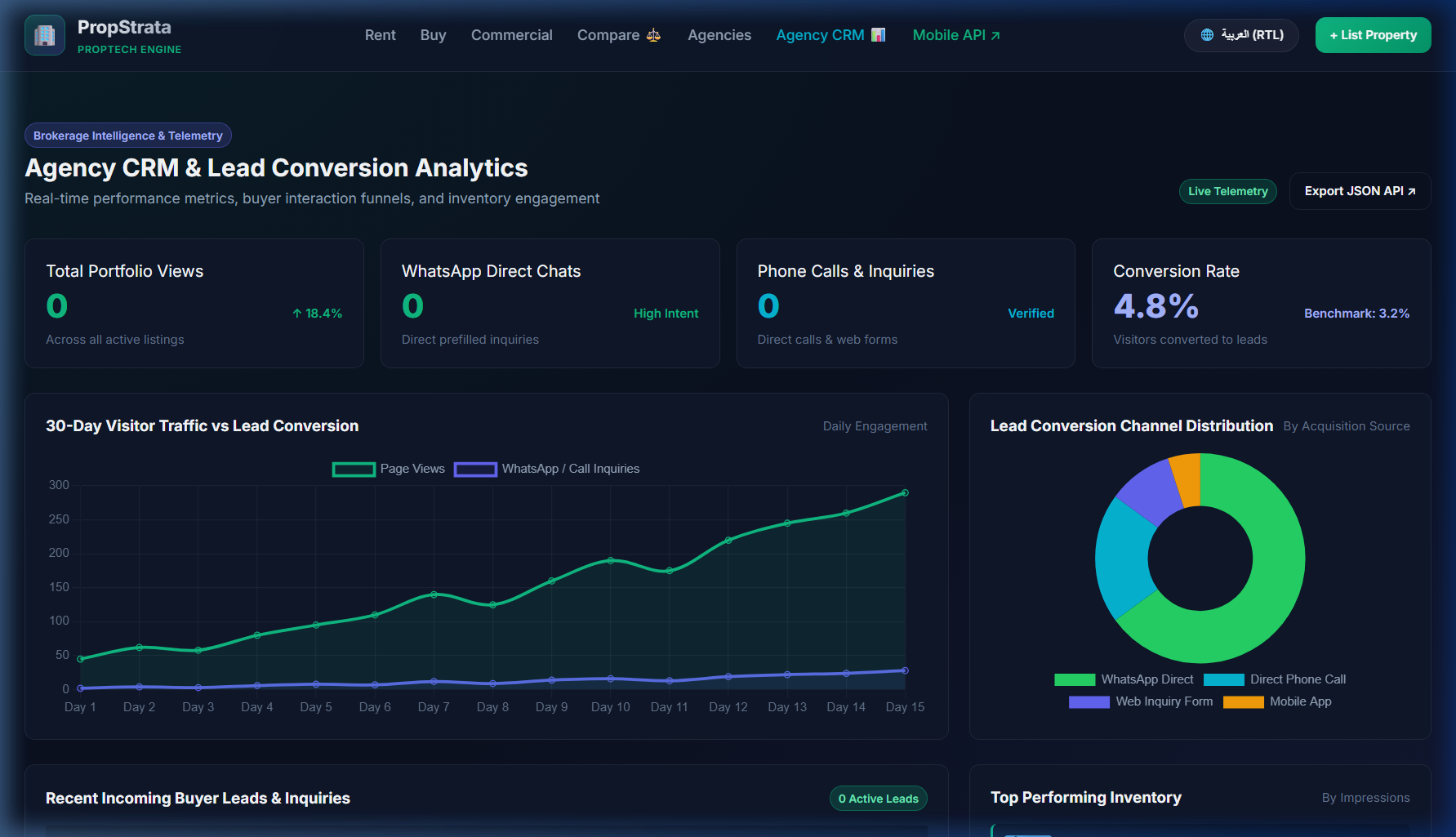
Task: Click the Brokerage Intelligence & Telemetry tag
Action: [128, 136]
